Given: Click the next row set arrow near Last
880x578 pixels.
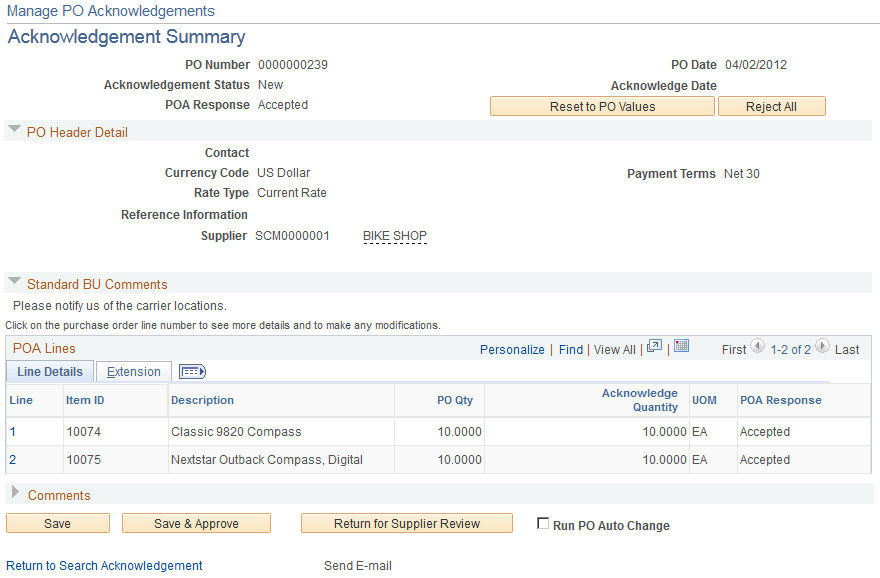Looking at the screenshot, I should point(821,348).
